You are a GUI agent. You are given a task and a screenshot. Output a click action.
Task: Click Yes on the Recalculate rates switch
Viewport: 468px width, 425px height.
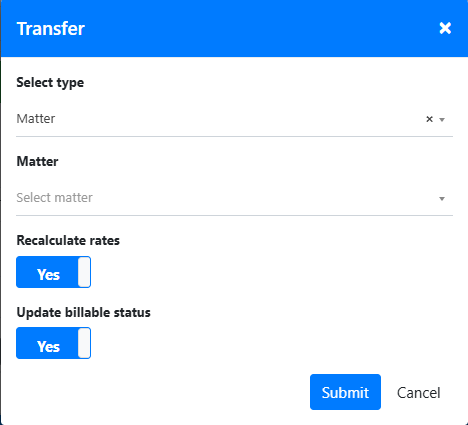point(48,275)
